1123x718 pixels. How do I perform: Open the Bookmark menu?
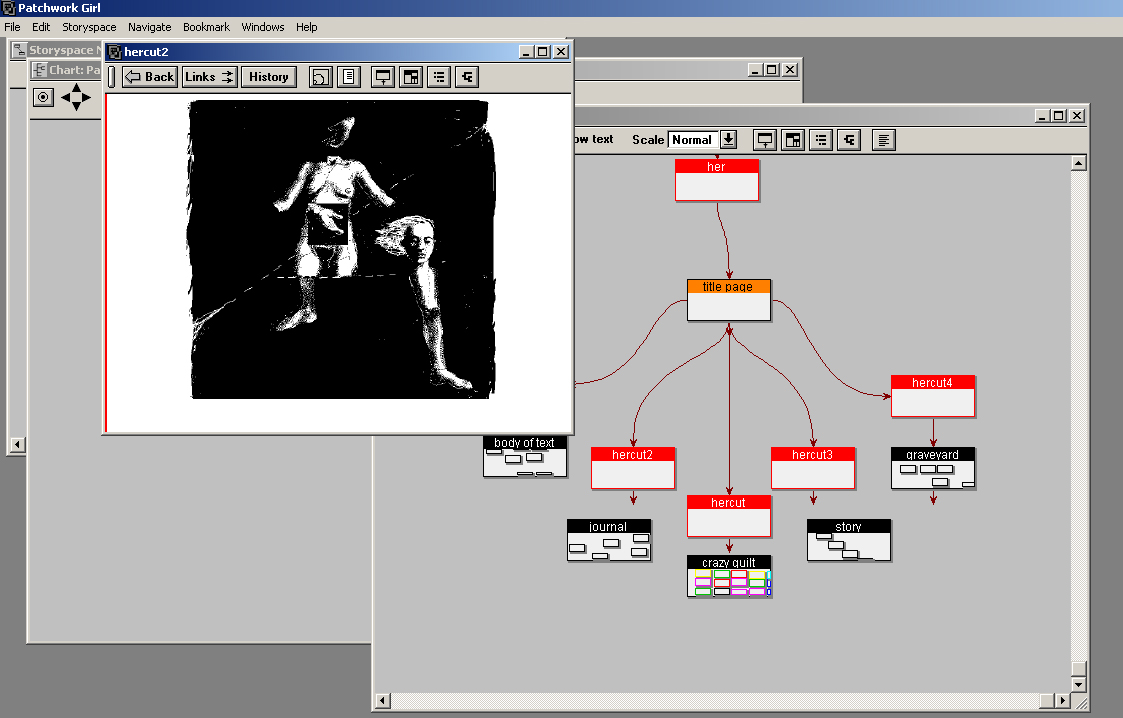[x=206, y=27]
